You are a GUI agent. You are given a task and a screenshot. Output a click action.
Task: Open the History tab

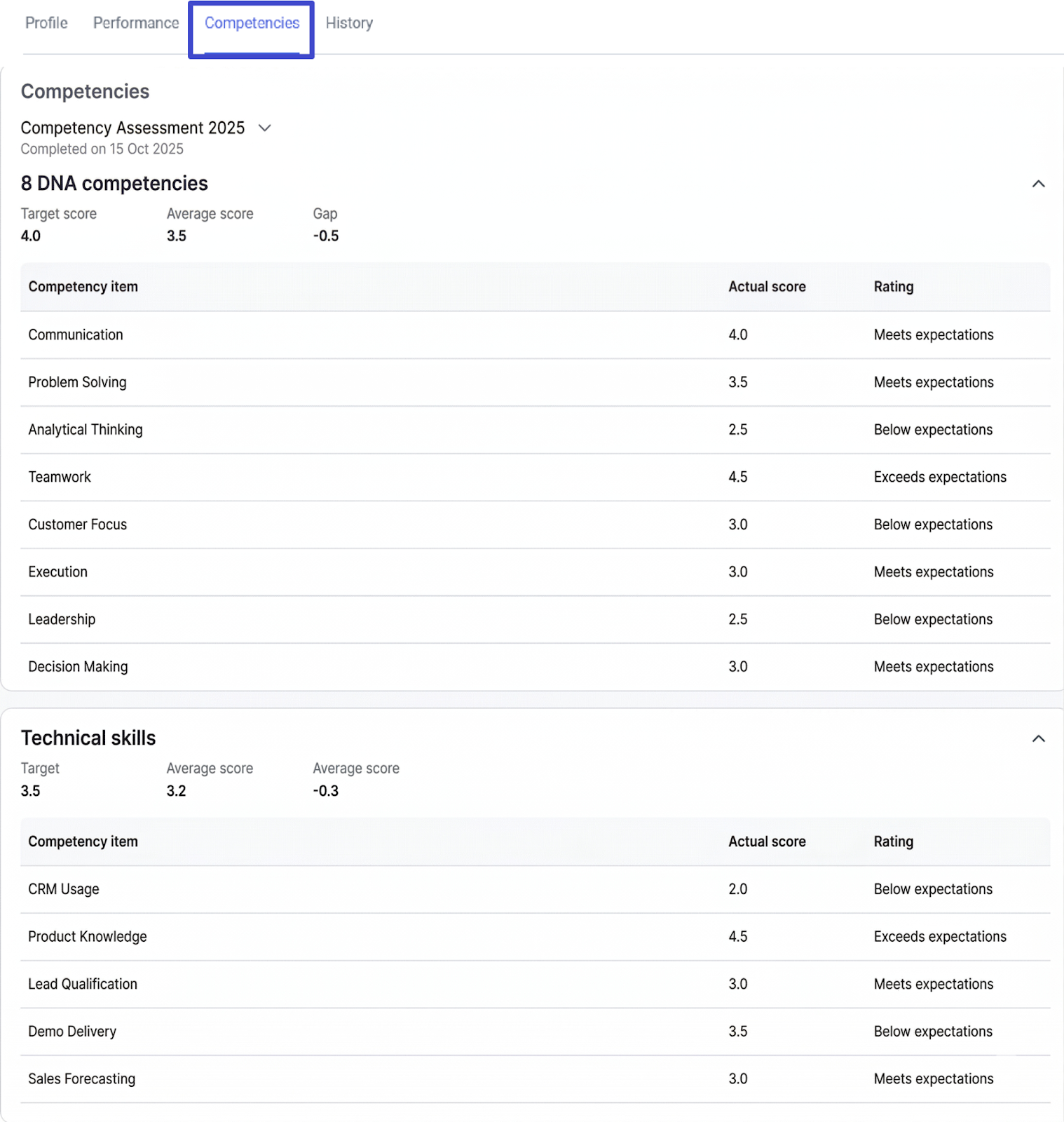coord(349,23)
